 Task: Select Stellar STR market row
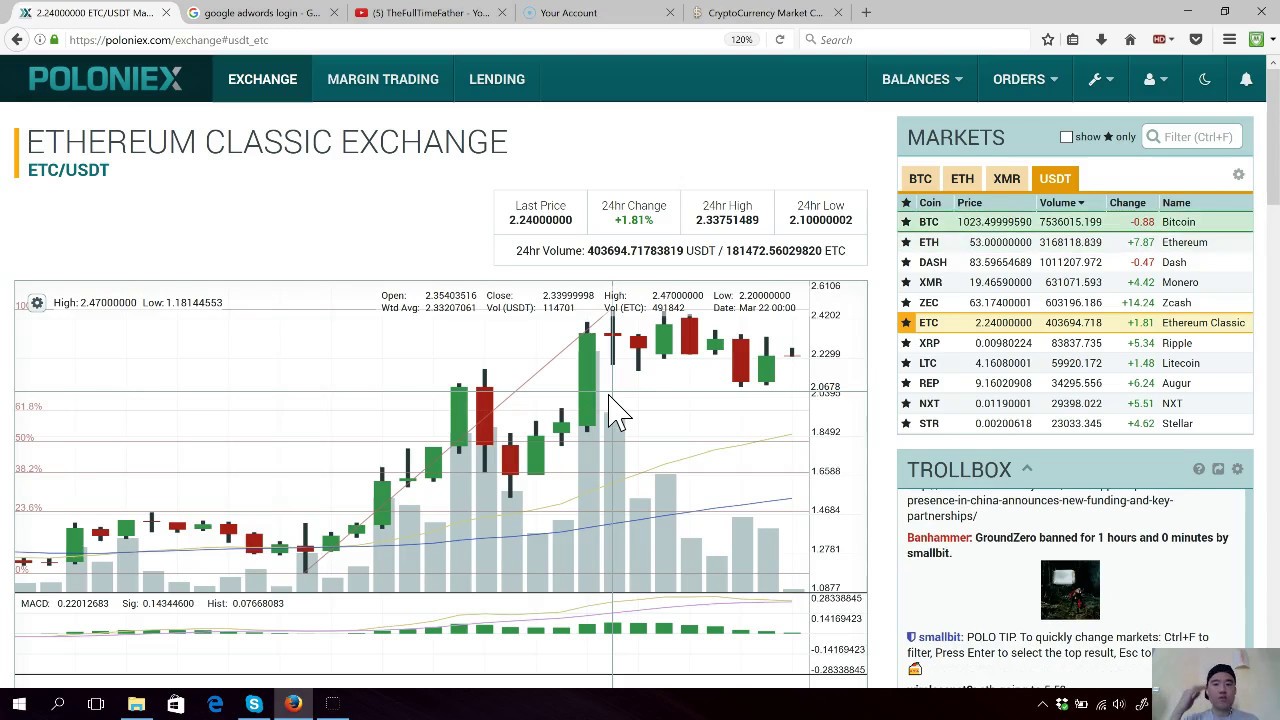pos(1075,423)
